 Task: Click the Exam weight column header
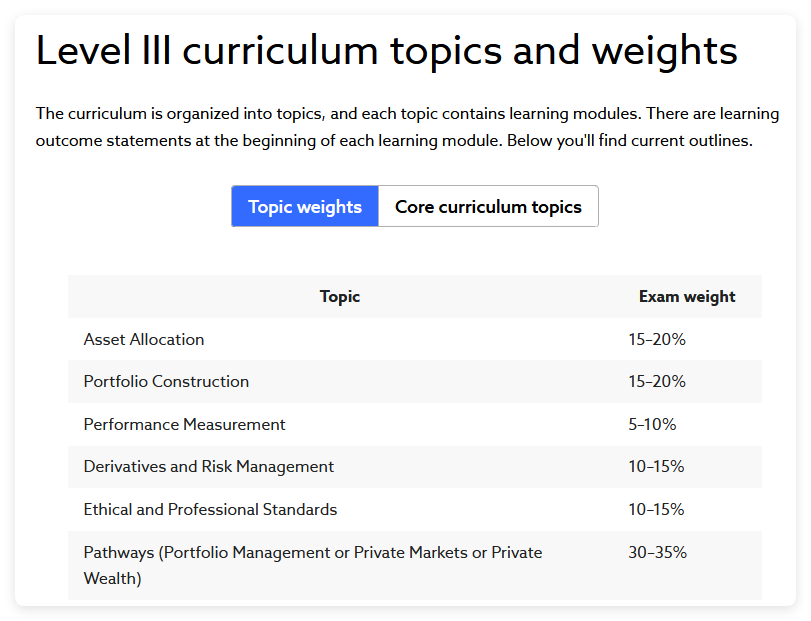pyautogui.click(x=687, y=296)
